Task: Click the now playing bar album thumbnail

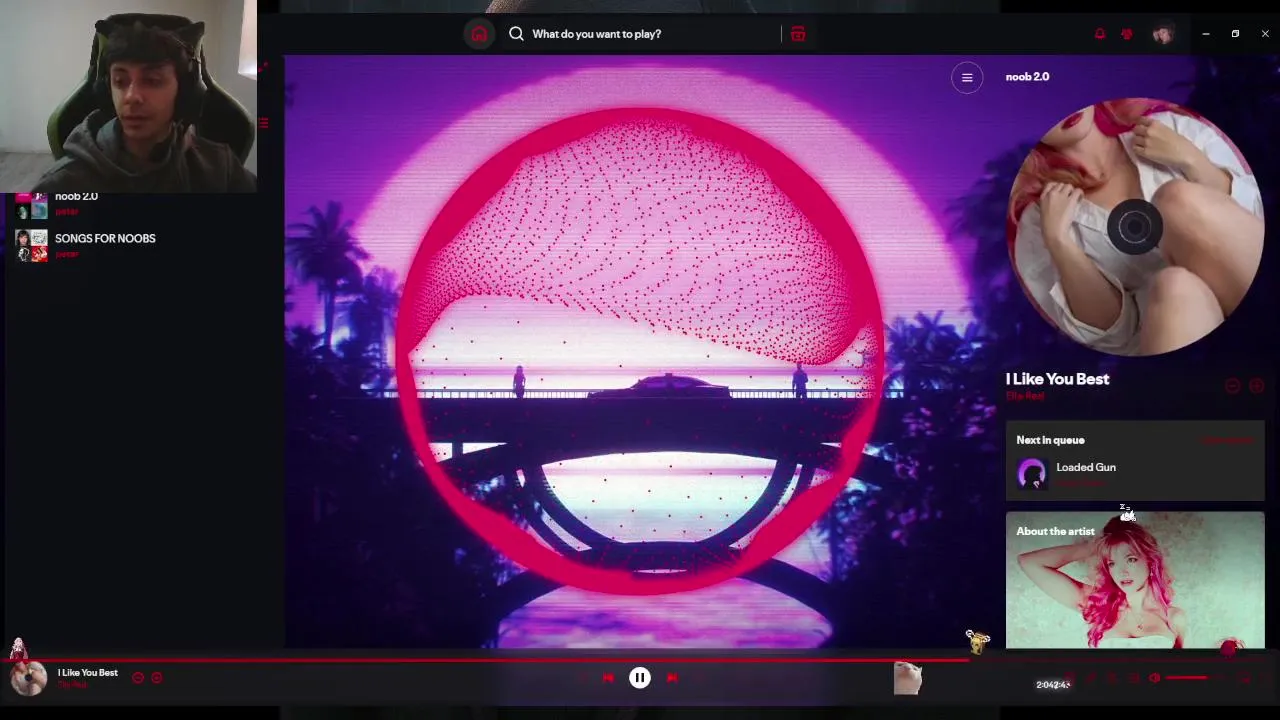Action: coord(28,678)
